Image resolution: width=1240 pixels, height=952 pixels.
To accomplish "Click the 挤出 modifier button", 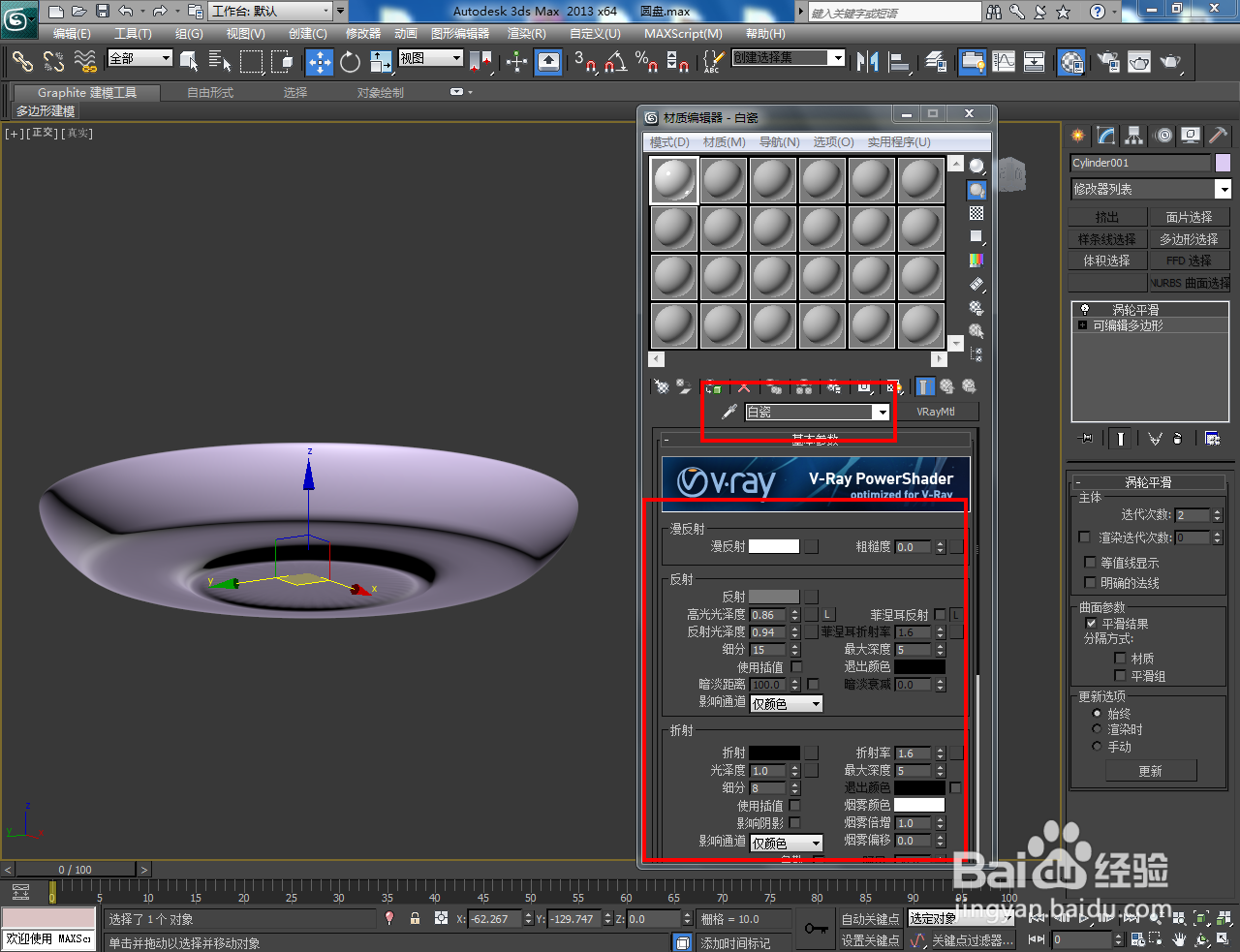I will coord(1107,217).
